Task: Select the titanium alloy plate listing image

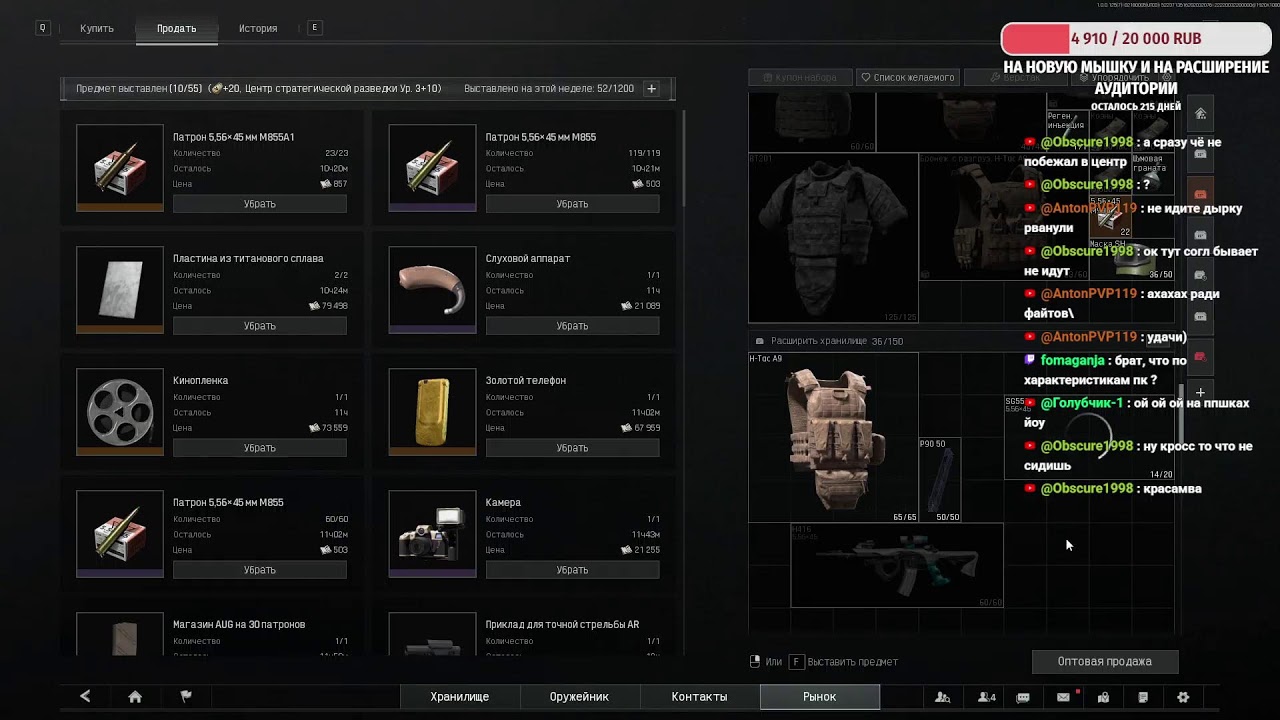Action: coord(120,289)
